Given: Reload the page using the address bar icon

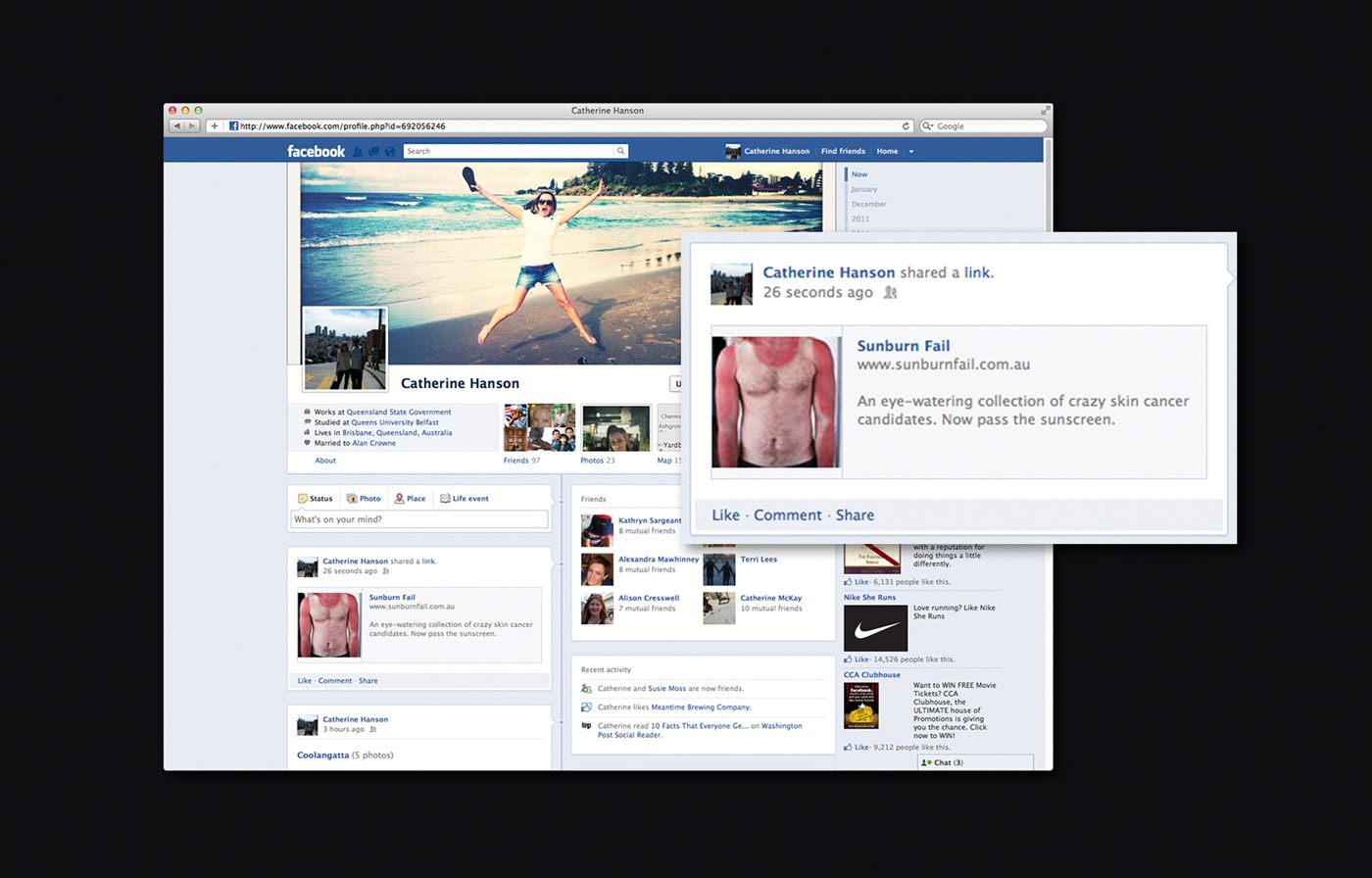Looking at the screenshot, I should (906, 126).
